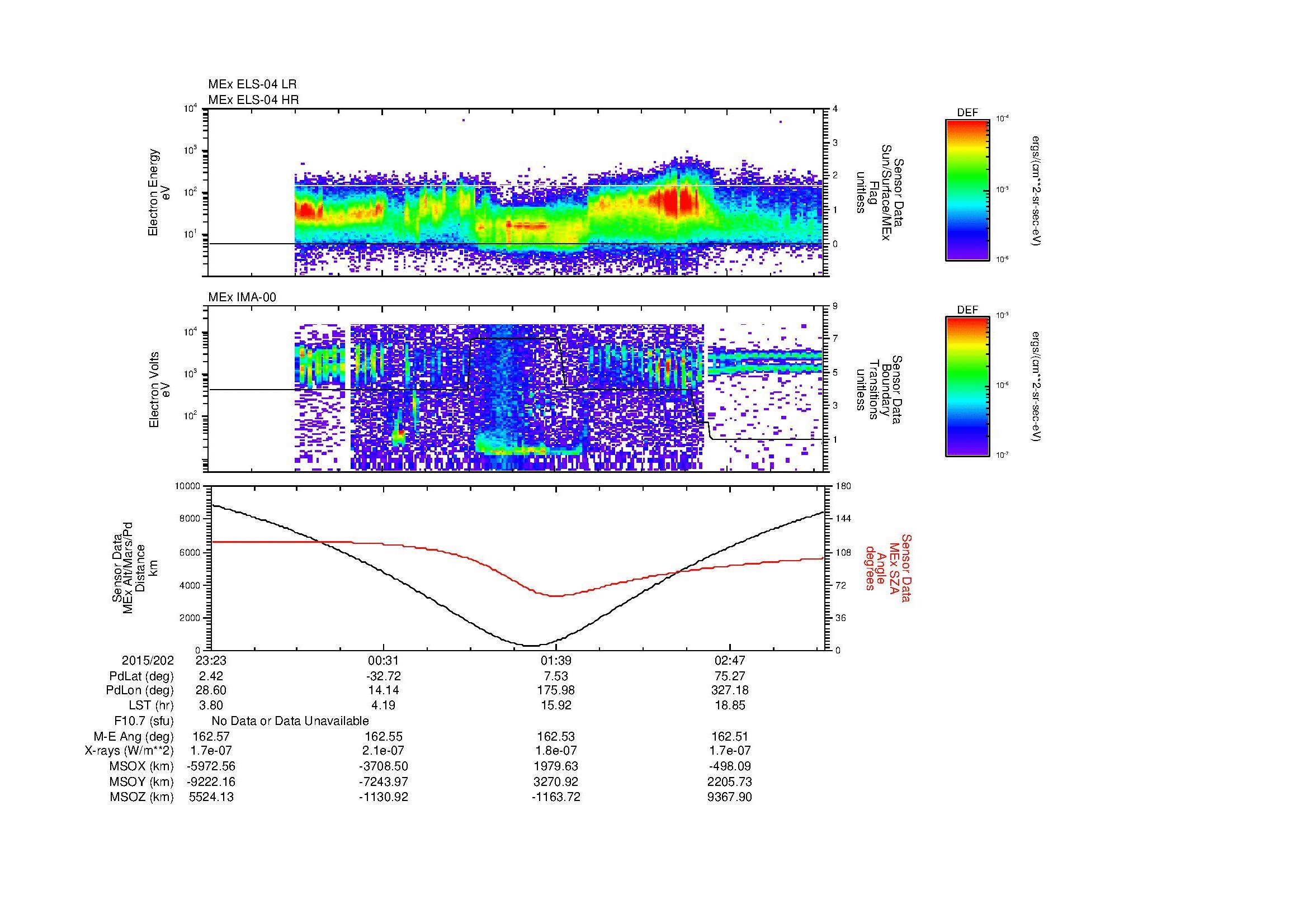This screenshot has width=1308, height=924.
Task: Click the 'Boundary Transitions' right axis label
Action: click(x=879, y=389)
